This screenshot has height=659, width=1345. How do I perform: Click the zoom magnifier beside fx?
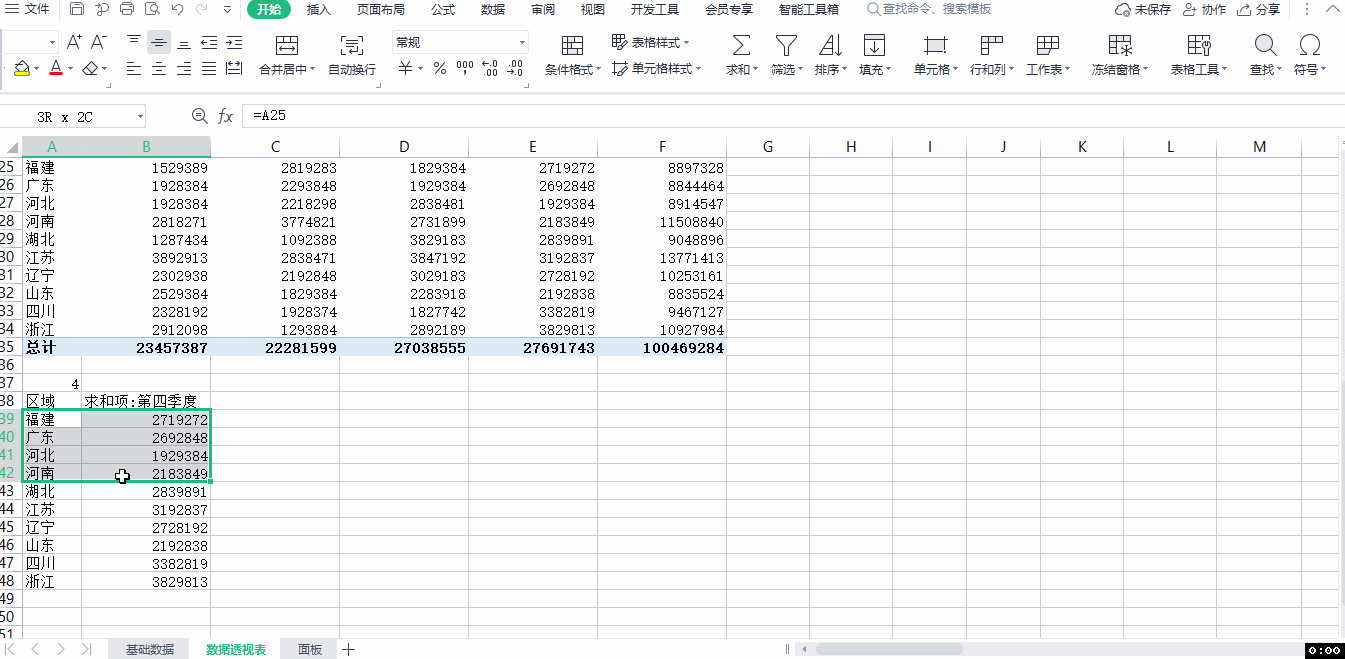pyautogui.click(x=199, y=116)
